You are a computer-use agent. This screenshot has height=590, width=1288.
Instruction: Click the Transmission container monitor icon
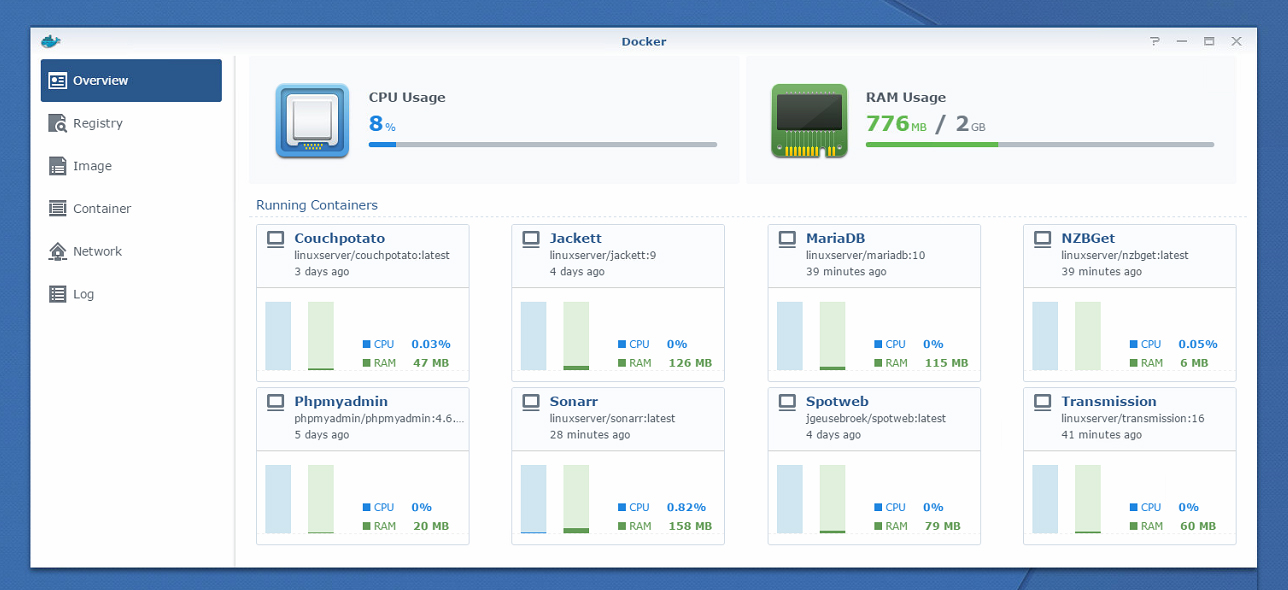point(1043,402)
